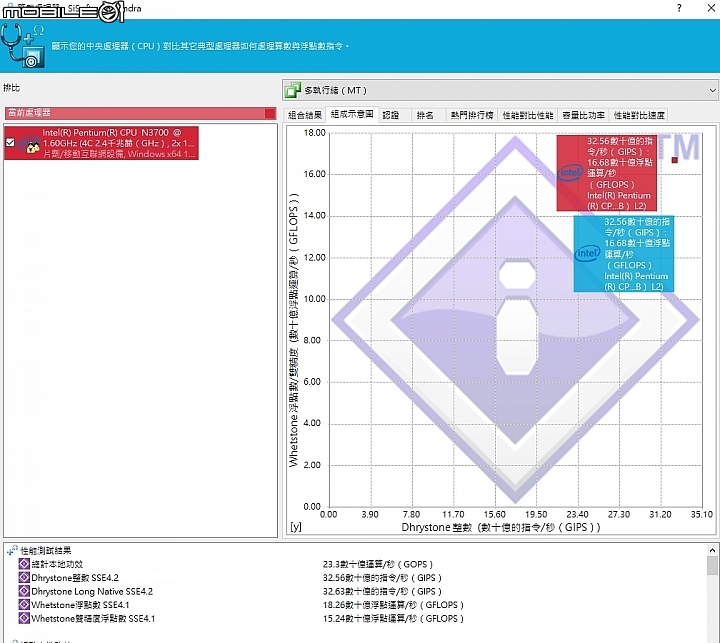Image resolution: width=720 pixels, height=643 pixels.
Task: Click the Intel processor icon in the list
Action: (29, 143)
